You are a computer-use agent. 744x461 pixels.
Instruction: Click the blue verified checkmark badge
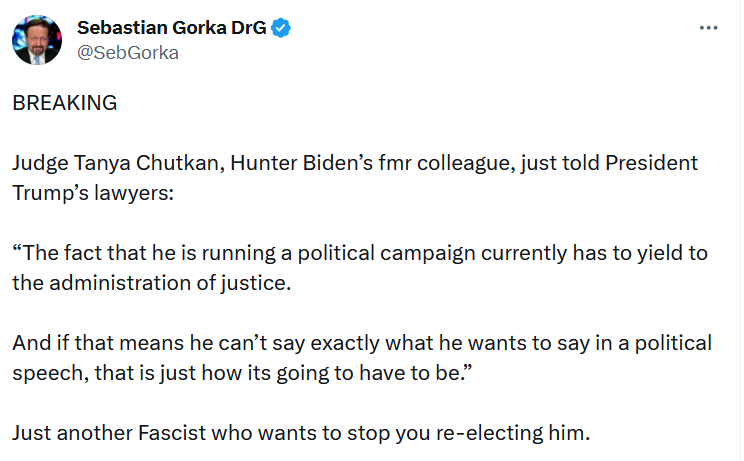pos(282,28)
